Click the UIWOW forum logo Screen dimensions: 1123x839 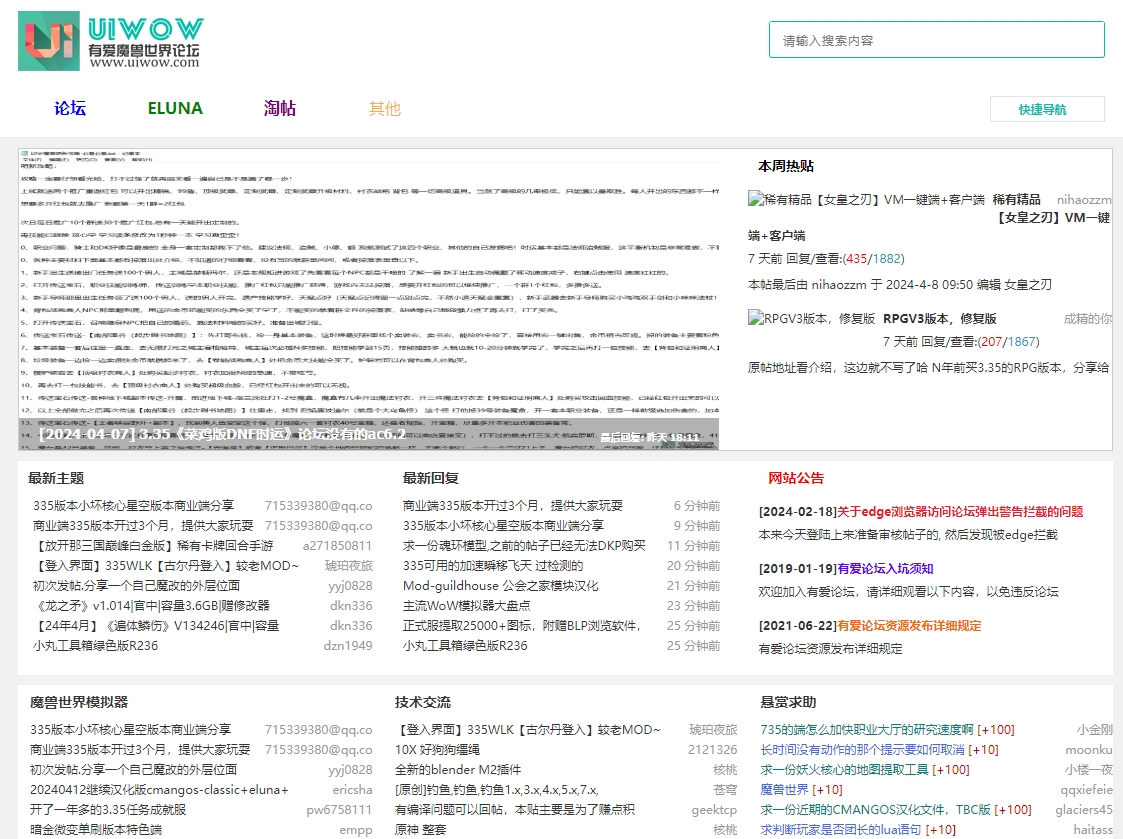click(x=110, y=41)
